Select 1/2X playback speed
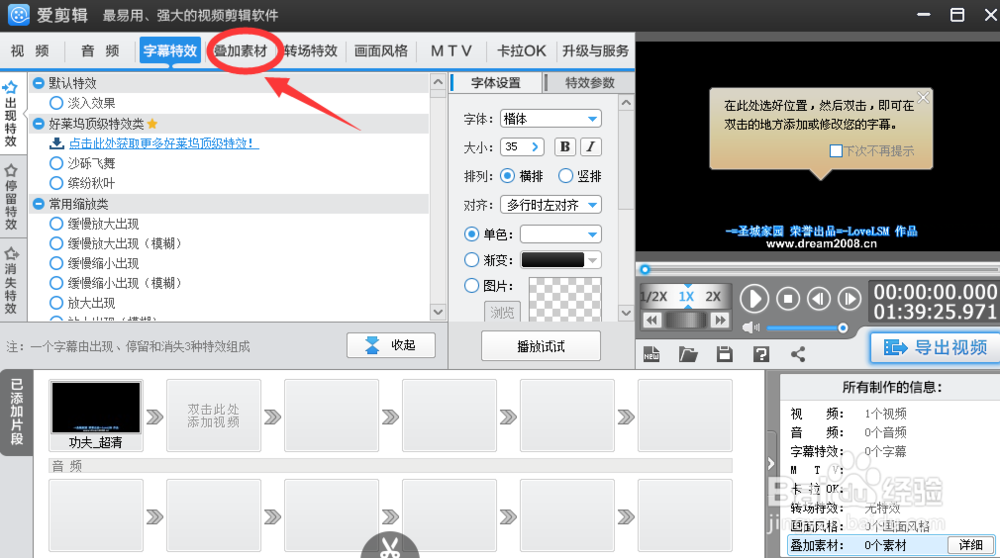Viewport: 1000px width, 558px height. (654, 297)
